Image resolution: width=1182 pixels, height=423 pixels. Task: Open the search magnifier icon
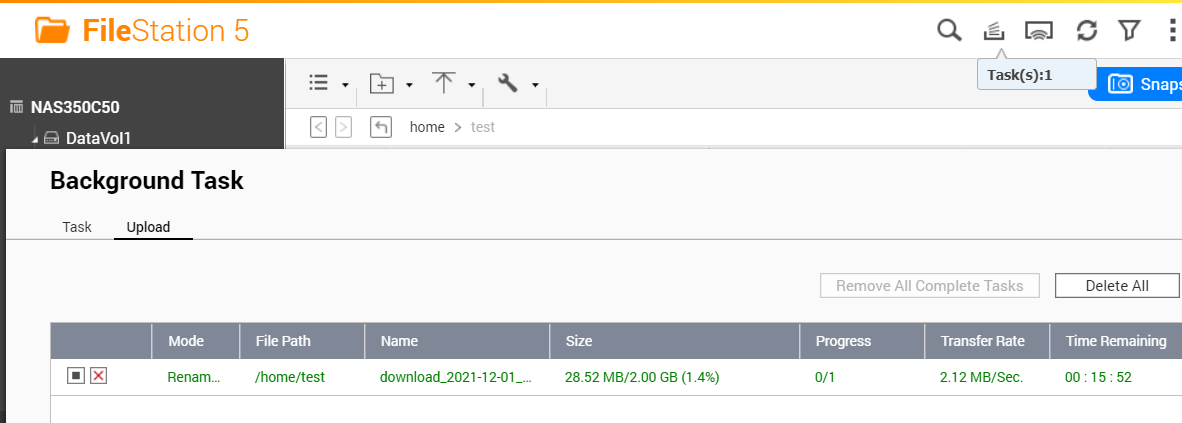(949, 31)
